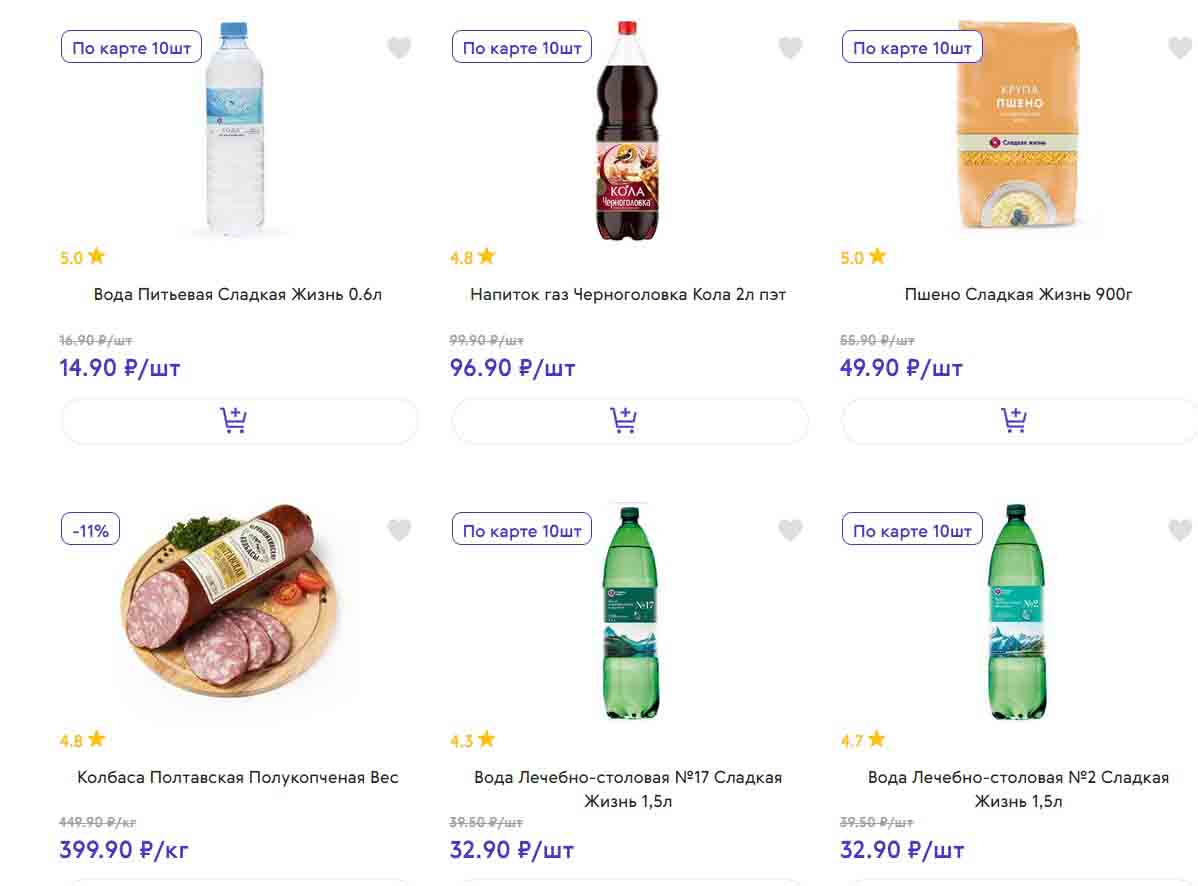
Task: Open the Пшено package product image
Action: [1016, 125]
